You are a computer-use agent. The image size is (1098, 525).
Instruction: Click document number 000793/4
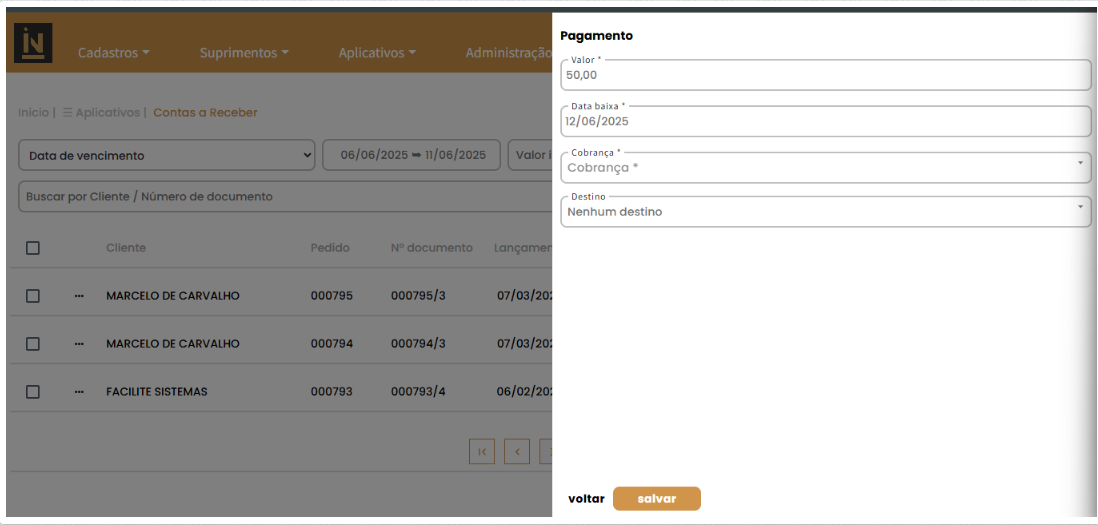click(x=418, y=392)
